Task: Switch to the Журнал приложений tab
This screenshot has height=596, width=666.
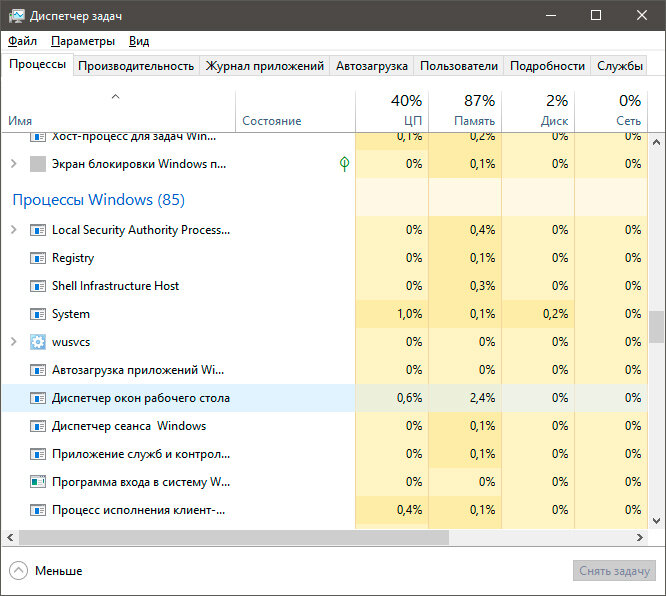Action: coord(265,66)
